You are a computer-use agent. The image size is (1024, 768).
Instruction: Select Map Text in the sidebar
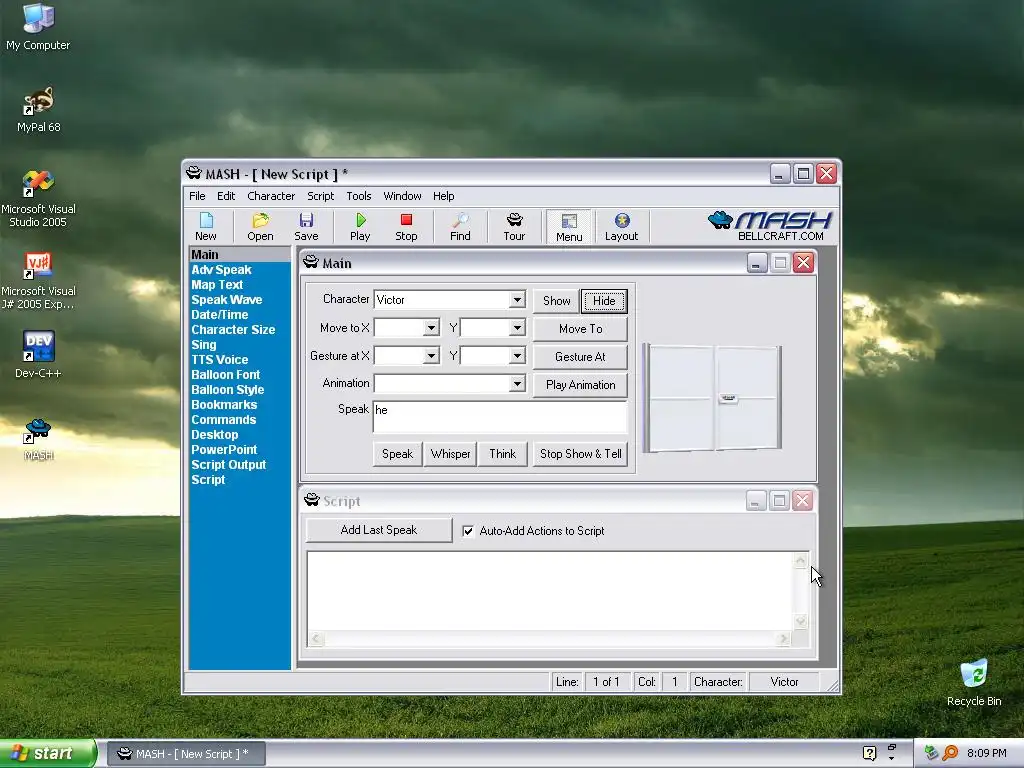[x=217, y=285]
